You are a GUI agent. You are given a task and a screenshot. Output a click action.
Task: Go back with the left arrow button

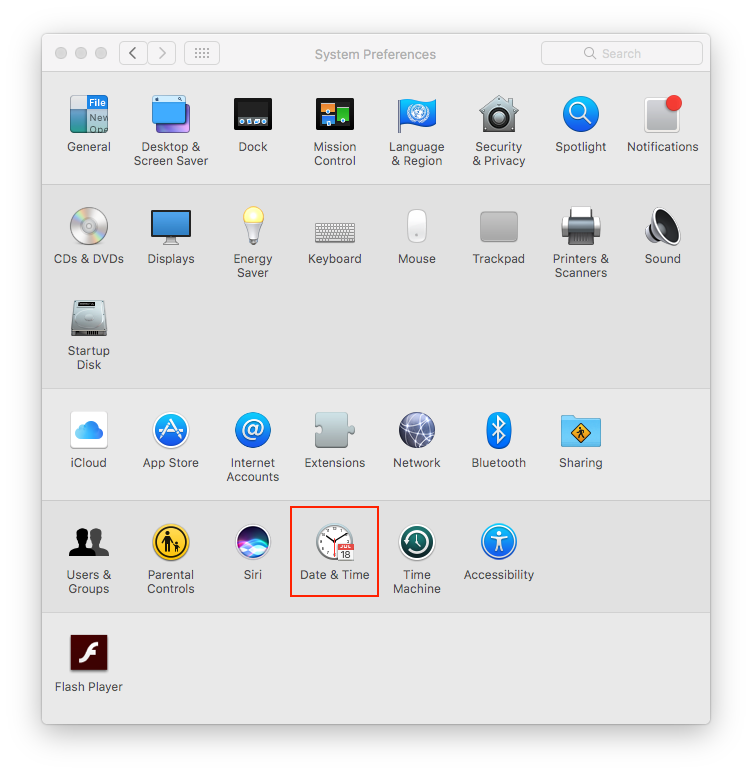[x=133, y=53]
